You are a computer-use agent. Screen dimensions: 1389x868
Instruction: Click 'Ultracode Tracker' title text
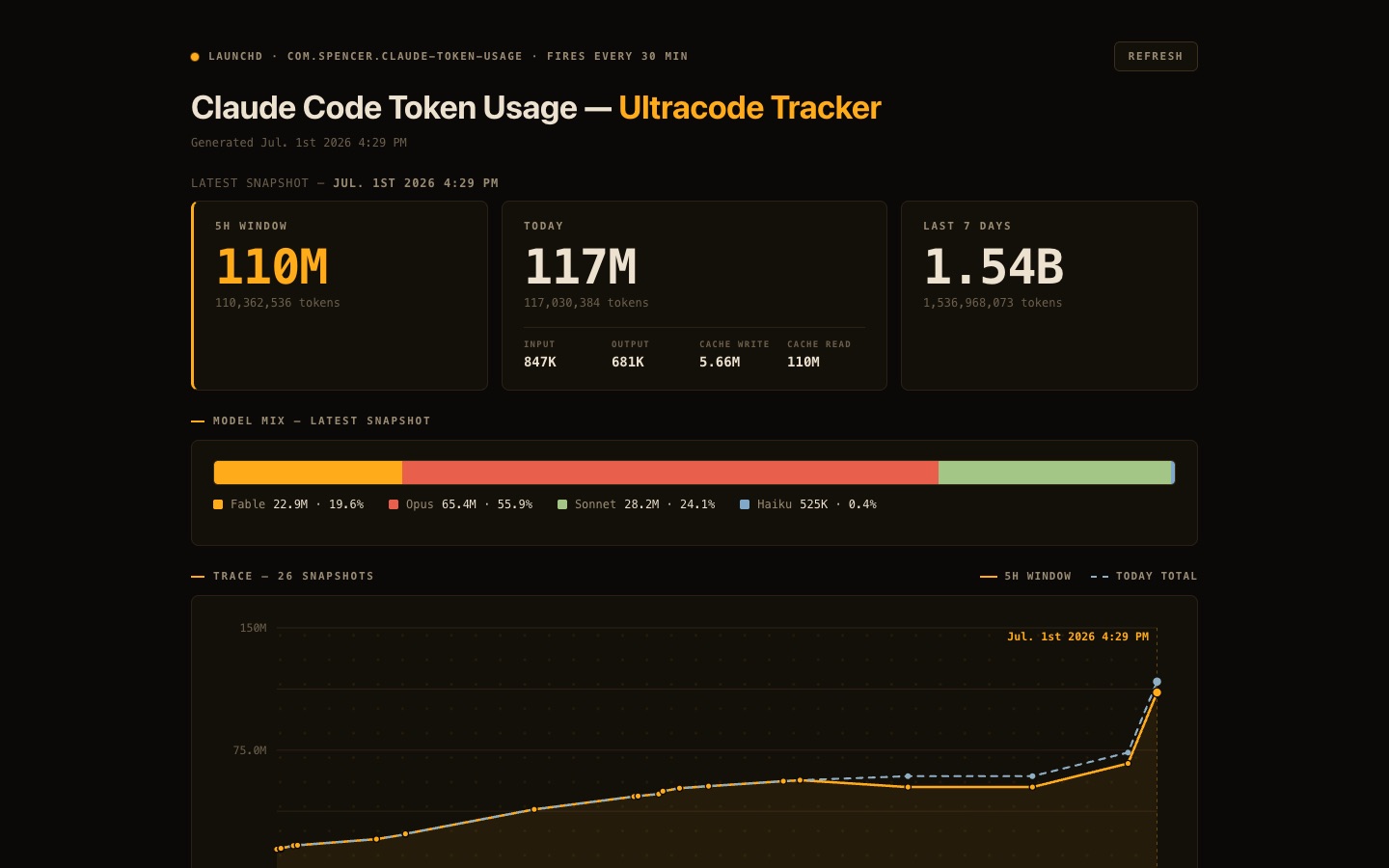[x=749, y=108]
